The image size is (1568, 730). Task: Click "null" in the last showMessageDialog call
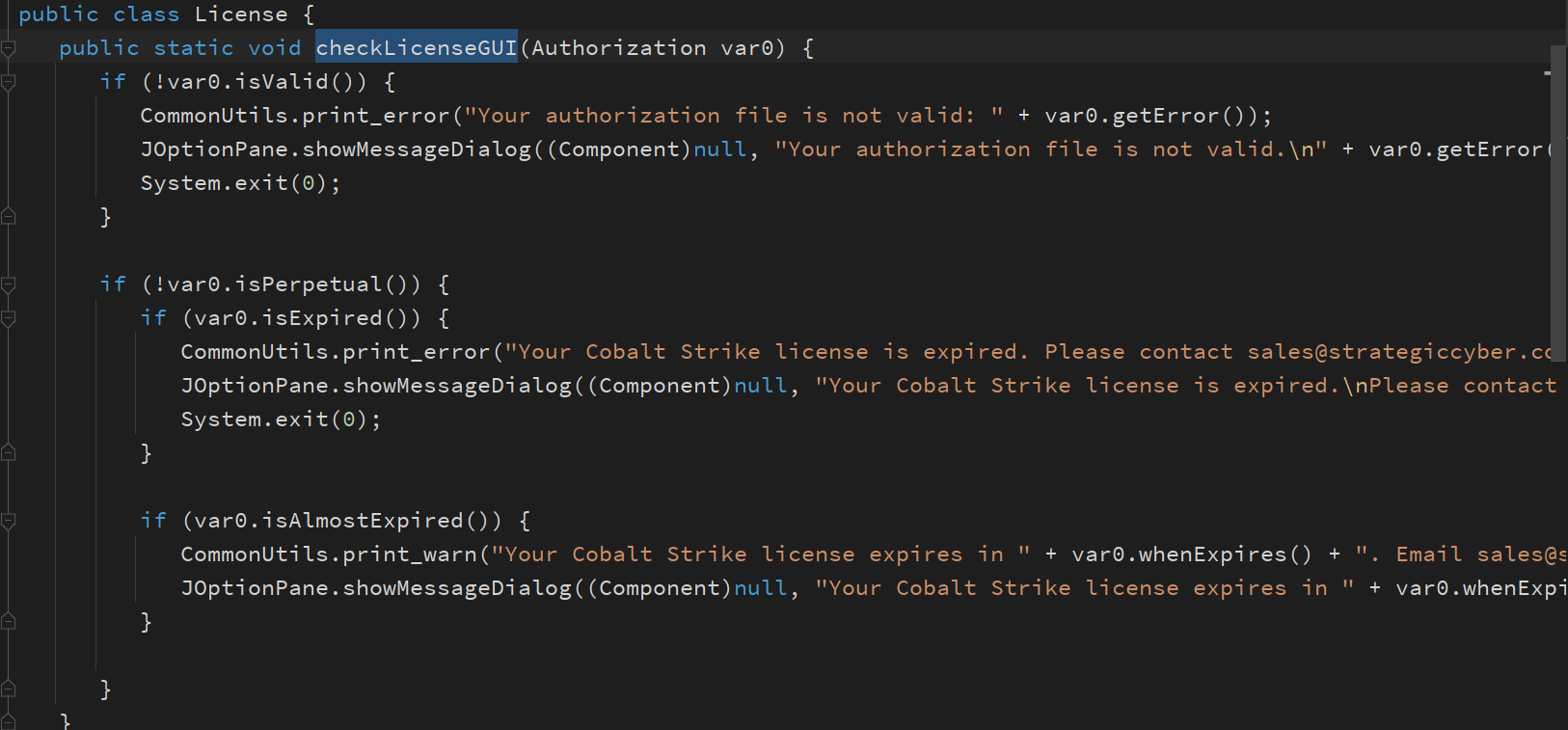[761, 588]
